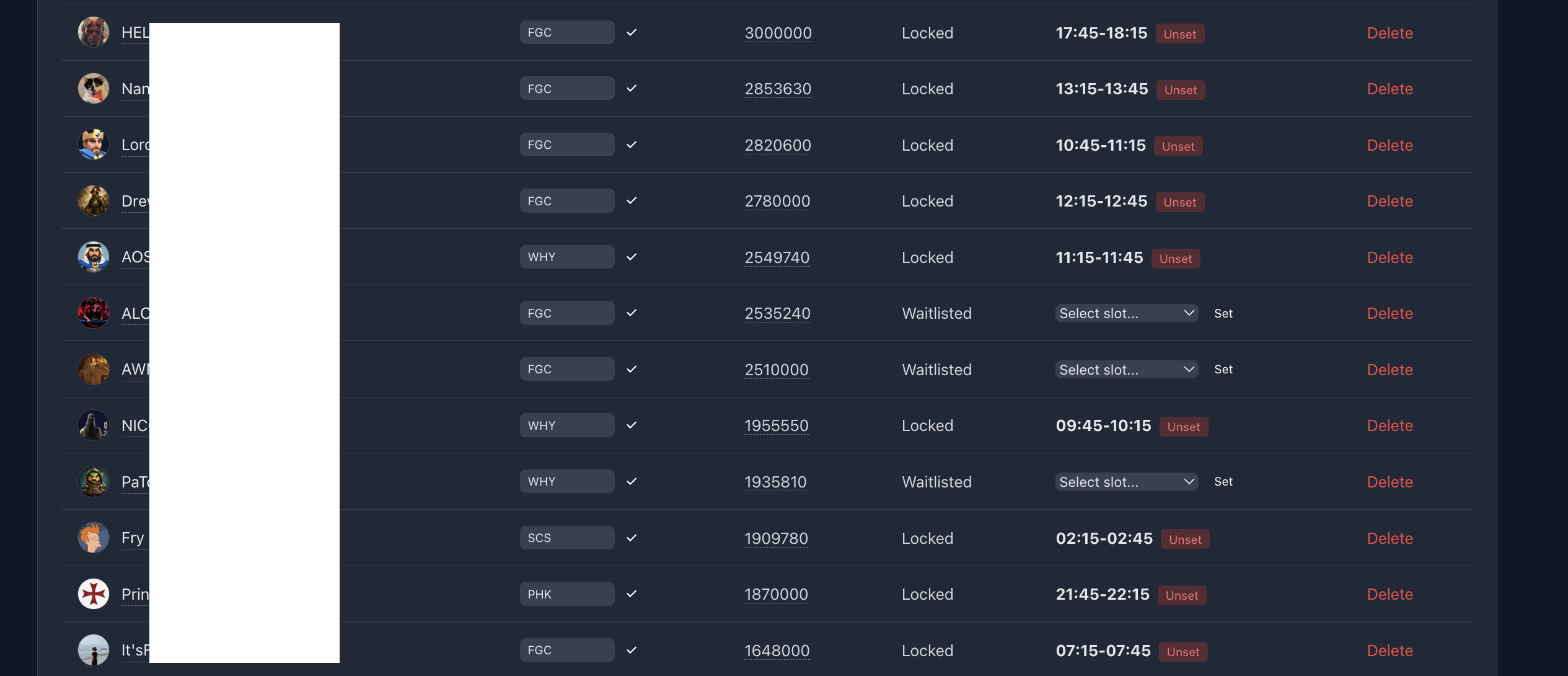Edit FGC tag field in 3000000 row
1568x676 pixels.
567,32
